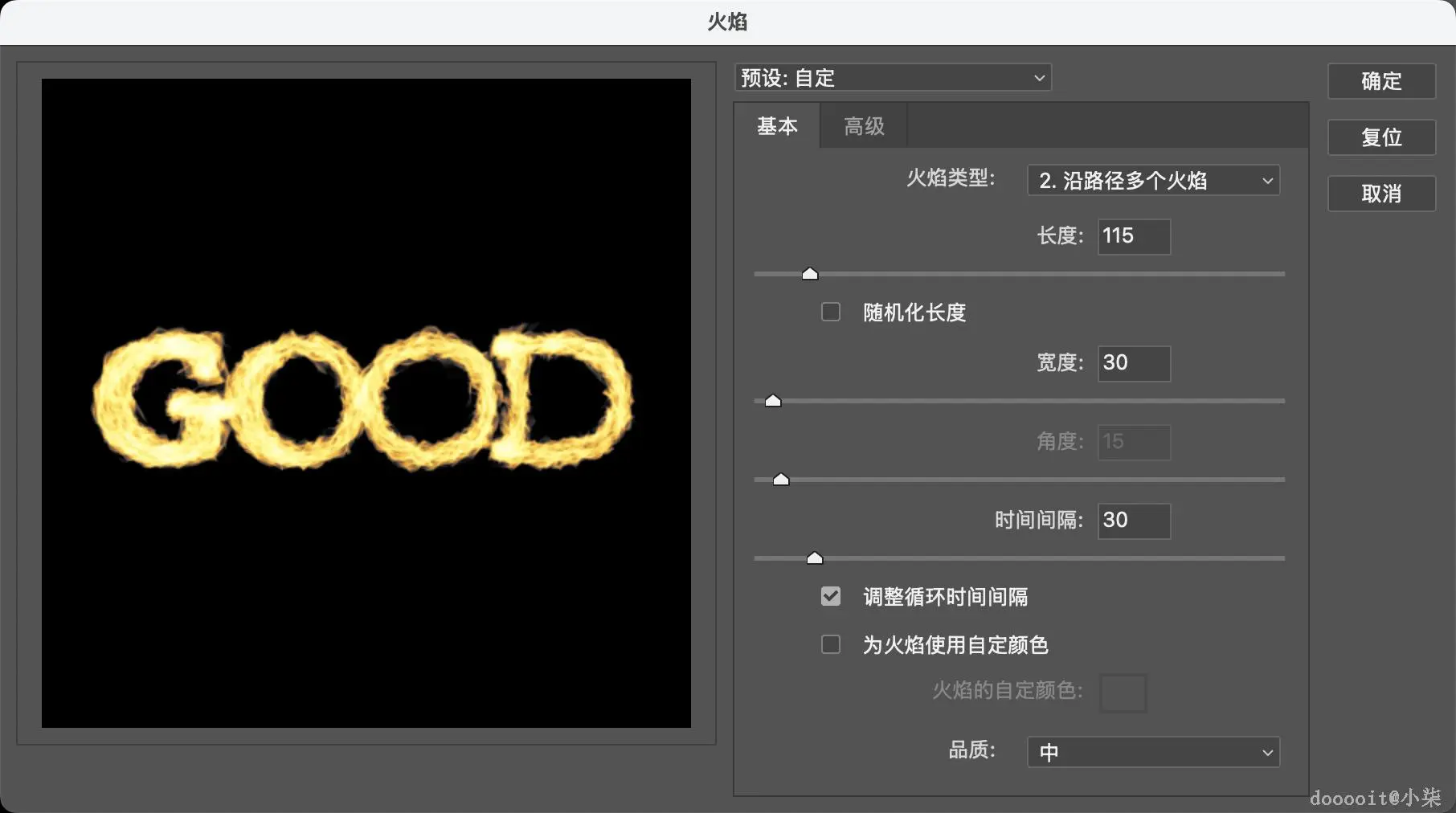
Task: Click the 时间间隔 slider handle
Action: (x=815, y=558)
